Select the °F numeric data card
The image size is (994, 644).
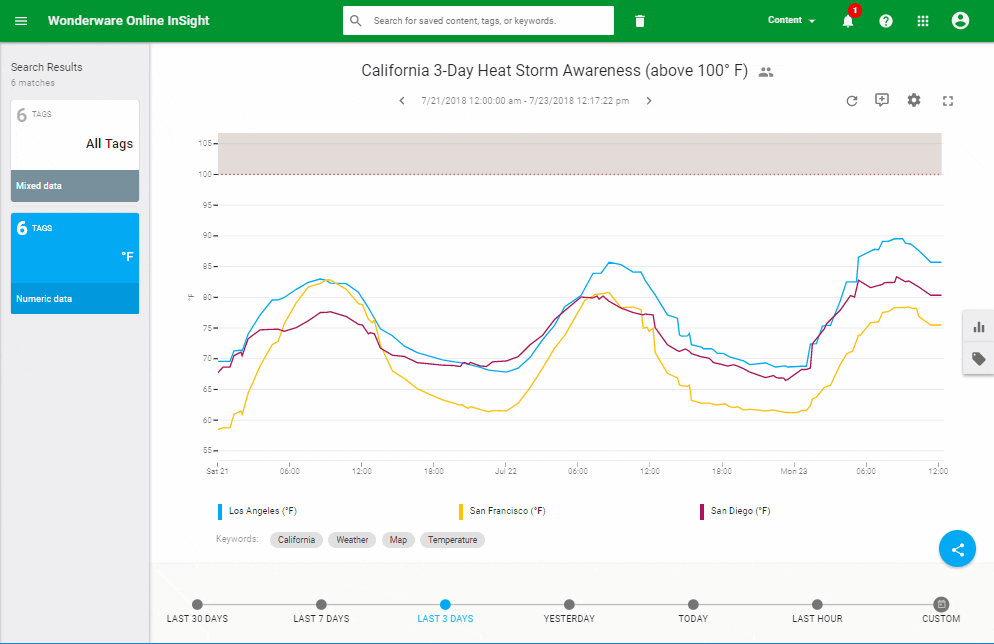tap(75, 264)
